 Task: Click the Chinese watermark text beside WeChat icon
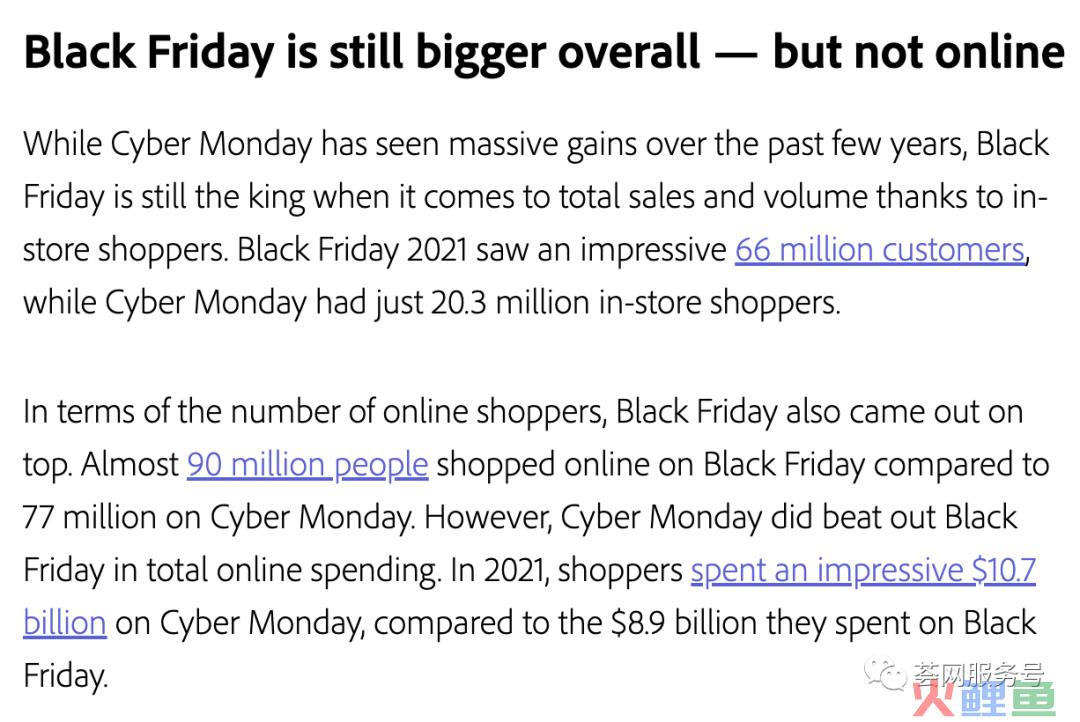979,673
